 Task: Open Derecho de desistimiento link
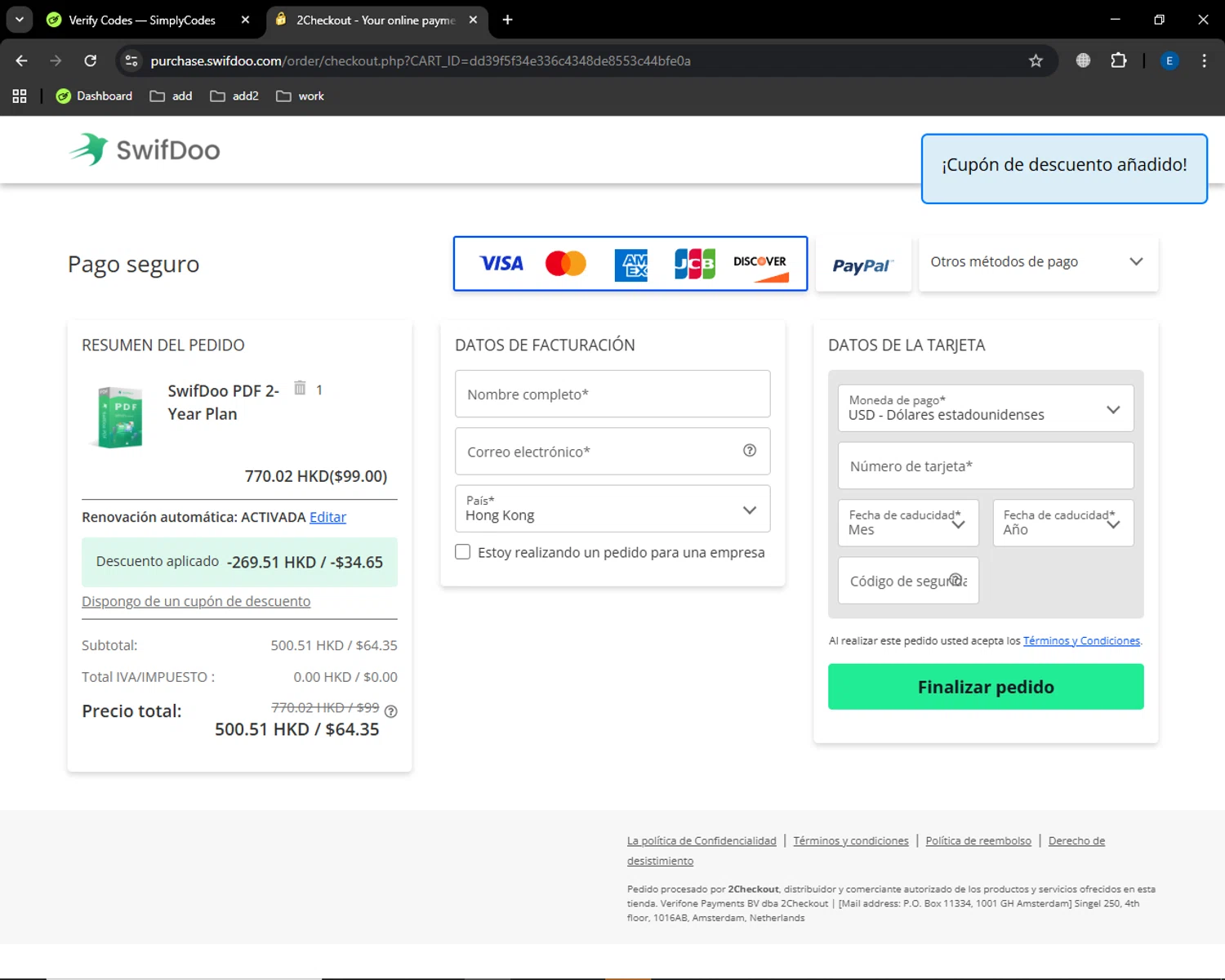pyautogui.click(x=1076, y=841)
